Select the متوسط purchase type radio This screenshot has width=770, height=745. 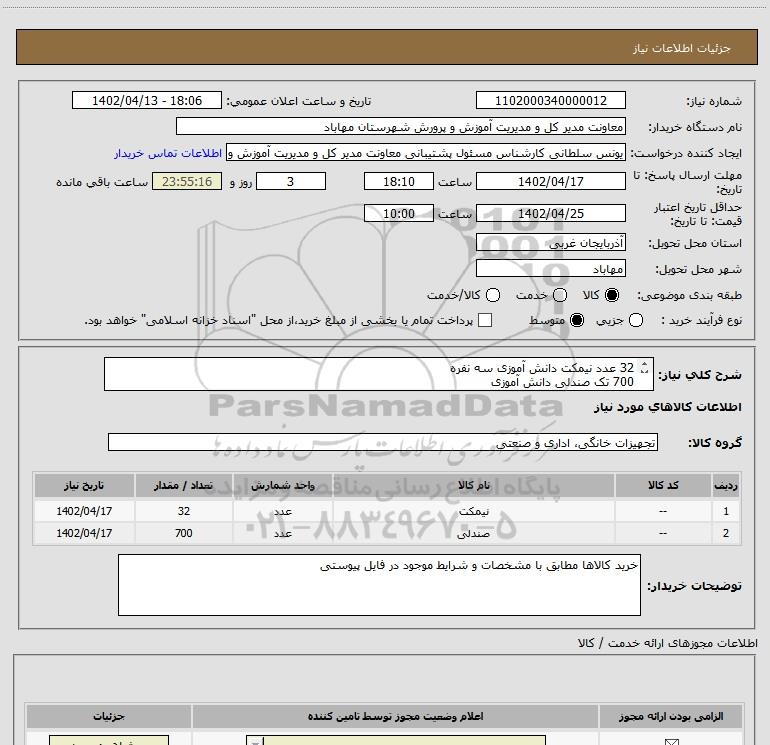click(577, 321)
